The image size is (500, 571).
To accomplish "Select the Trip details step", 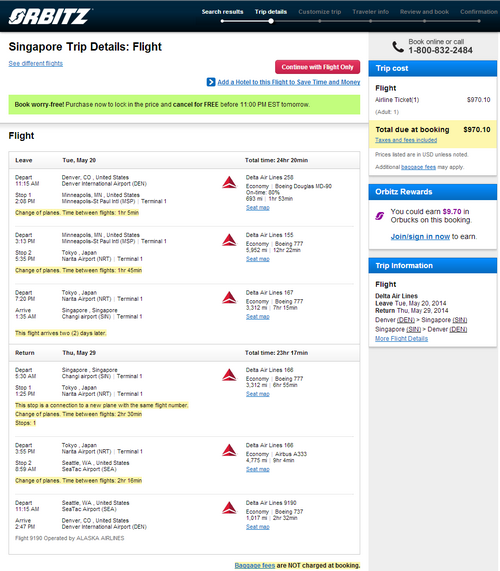I will click(x=271, y=12).
